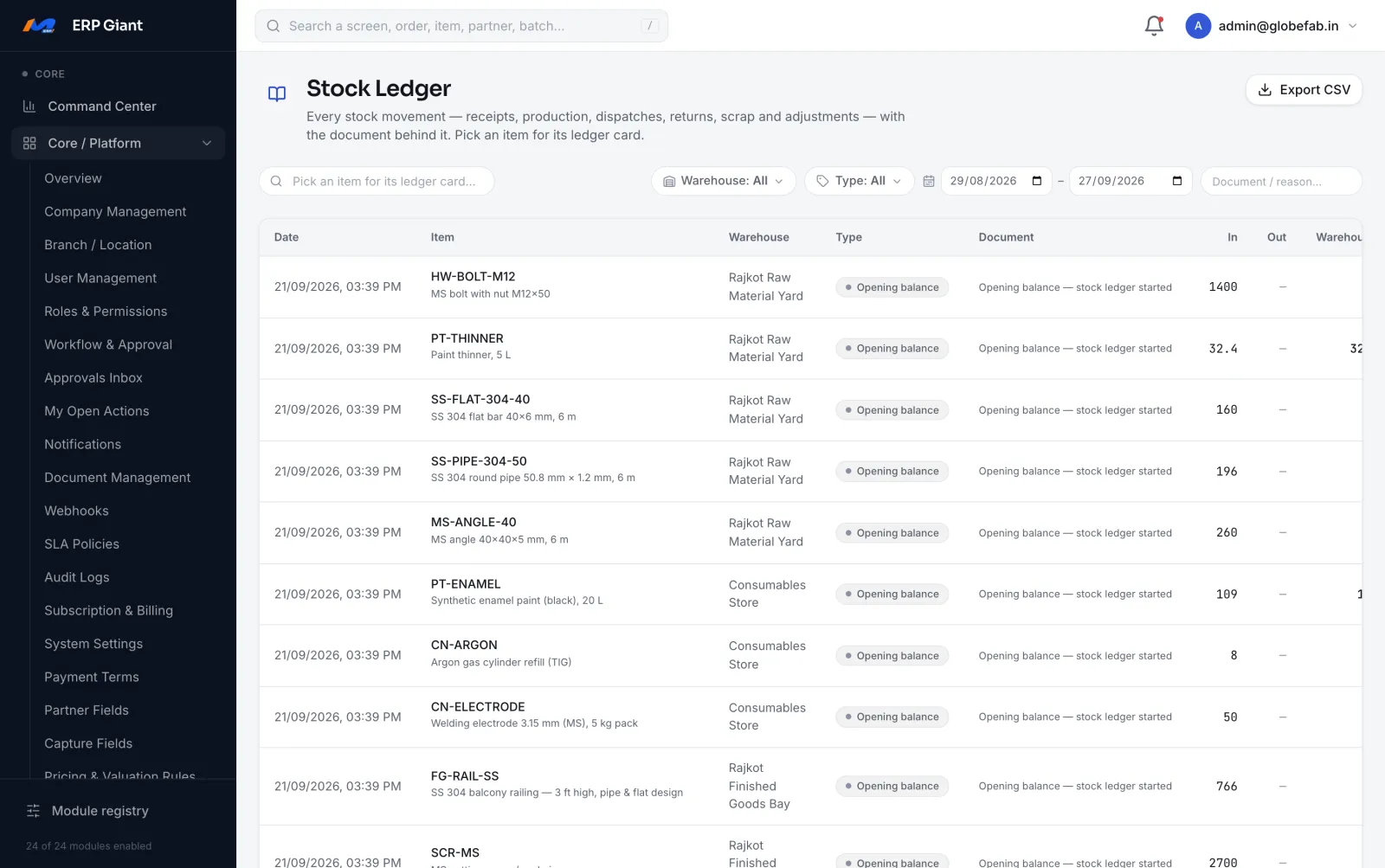Click the Document column header
The image size is (1385, 868).
coord(1006,237)
